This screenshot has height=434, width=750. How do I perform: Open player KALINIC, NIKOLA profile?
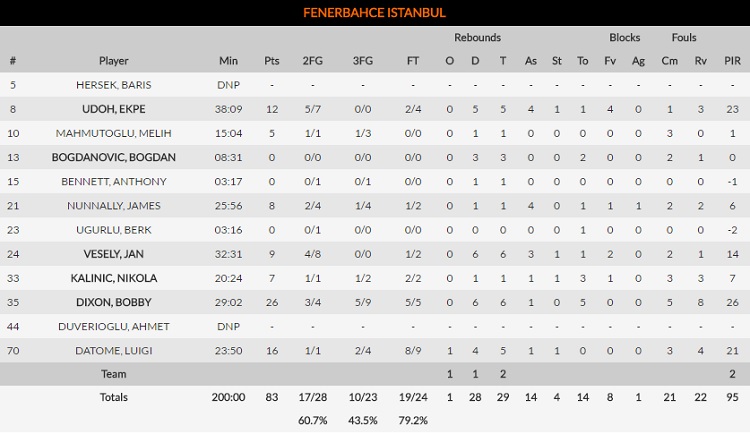tap(114, 278)
